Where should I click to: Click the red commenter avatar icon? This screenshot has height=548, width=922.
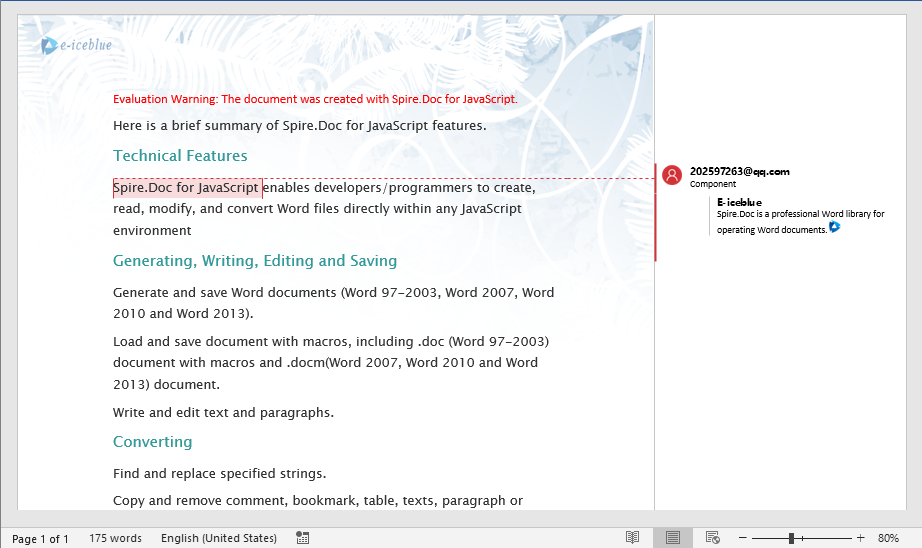click(x=672, y=175)
